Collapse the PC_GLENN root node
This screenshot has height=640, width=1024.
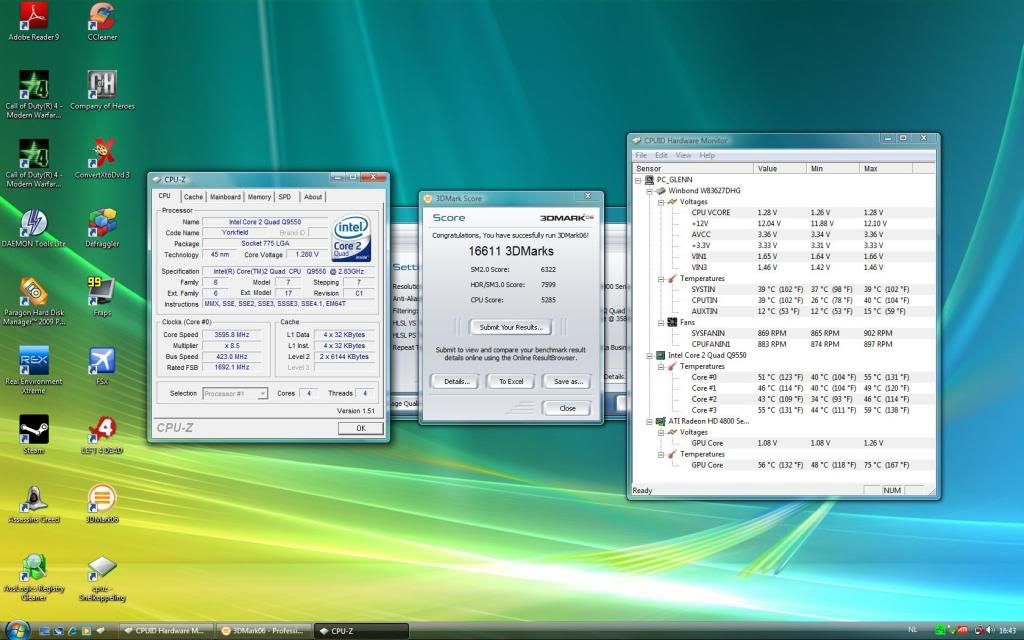point(638,180)
